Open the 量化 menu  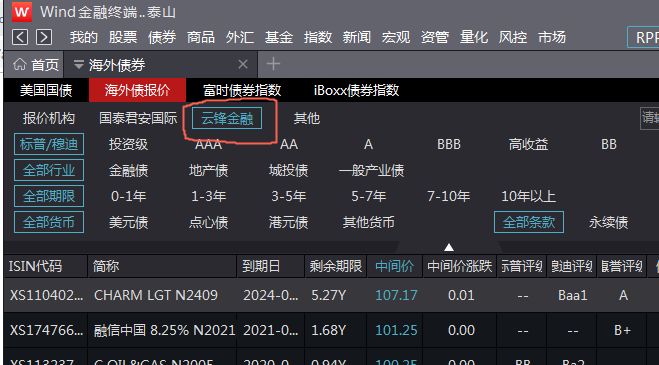(x=474, y=37)
